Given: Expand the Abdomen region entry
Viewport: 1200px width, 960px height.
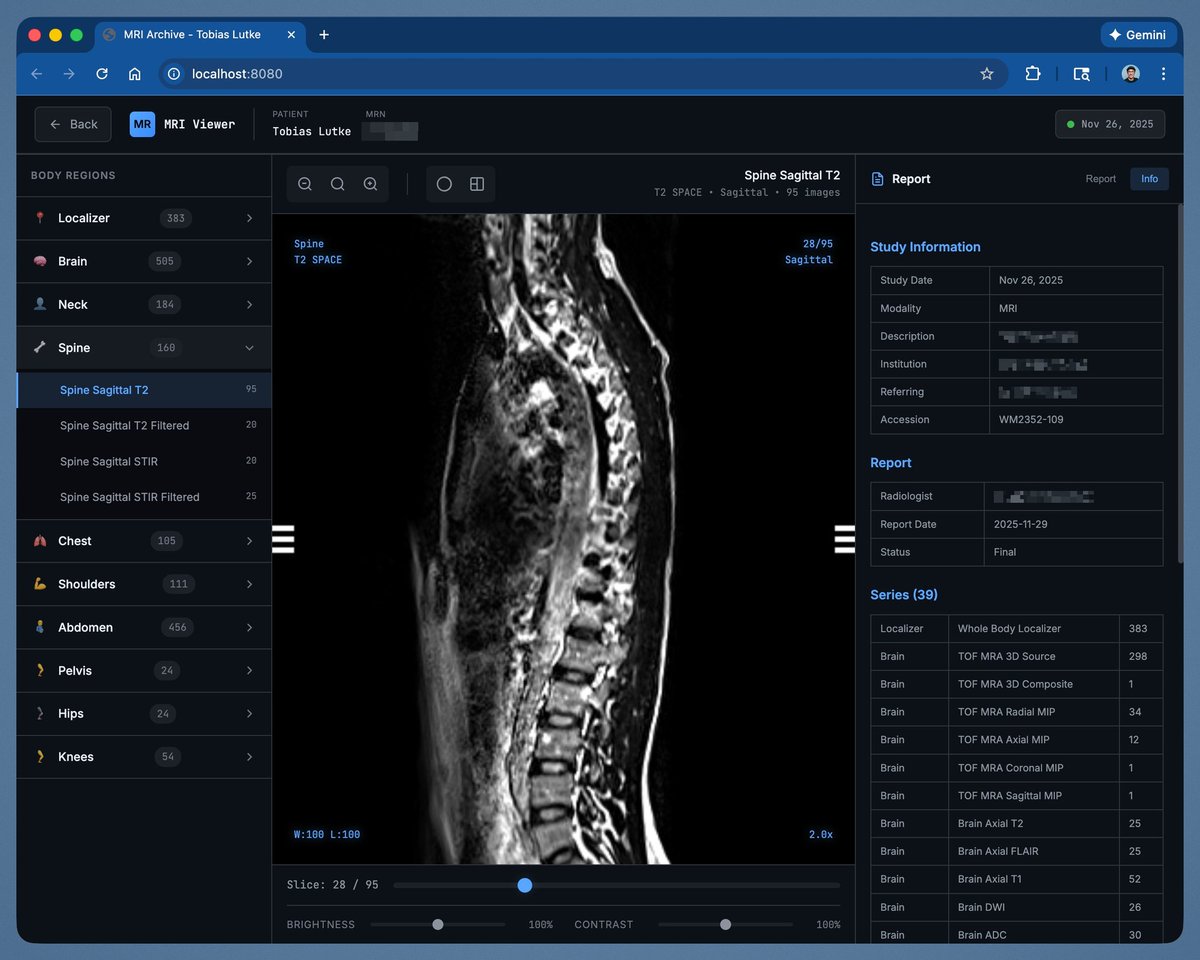Looking at the screenshot, I should click(143, 627).
